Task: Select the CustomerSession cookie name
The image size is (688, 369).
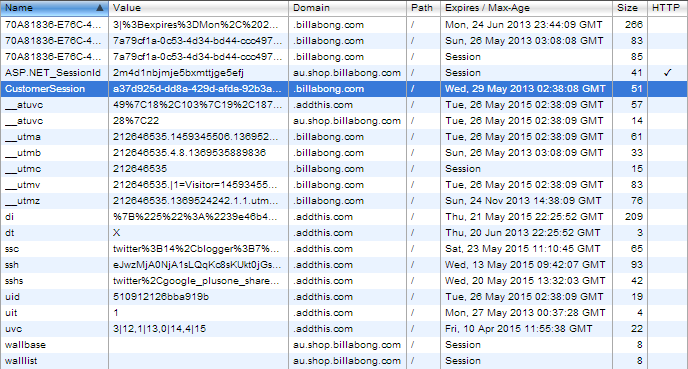Action: (45, 89)
